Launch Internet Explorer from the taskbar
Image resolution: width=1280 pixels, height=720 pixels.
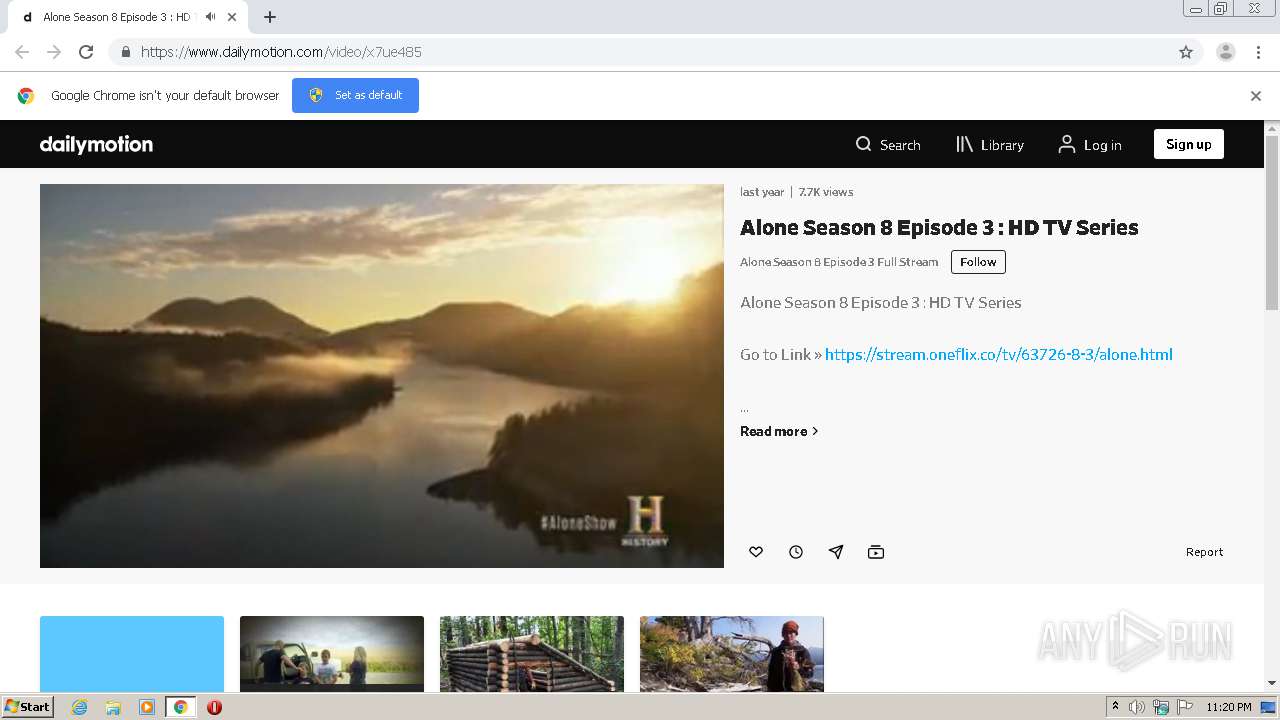pyautogui.click(x=79, y=707)
